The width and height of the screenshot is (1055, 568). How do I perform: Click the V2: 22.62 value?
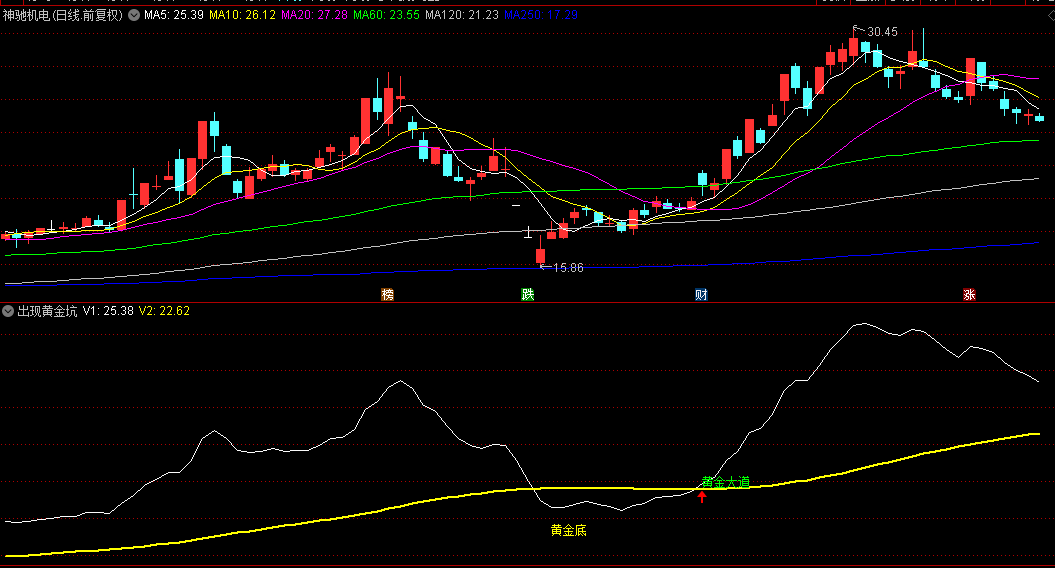(164, 311)
